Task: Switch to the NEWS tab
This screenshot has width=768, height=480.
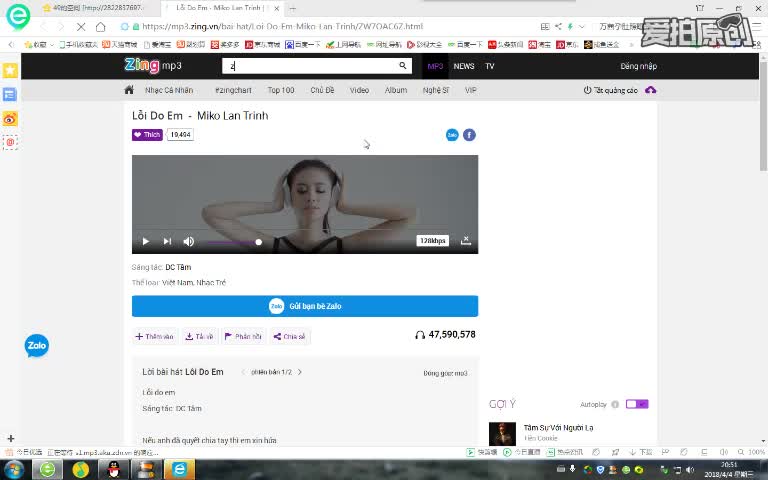Action: (x=464, y=66)
